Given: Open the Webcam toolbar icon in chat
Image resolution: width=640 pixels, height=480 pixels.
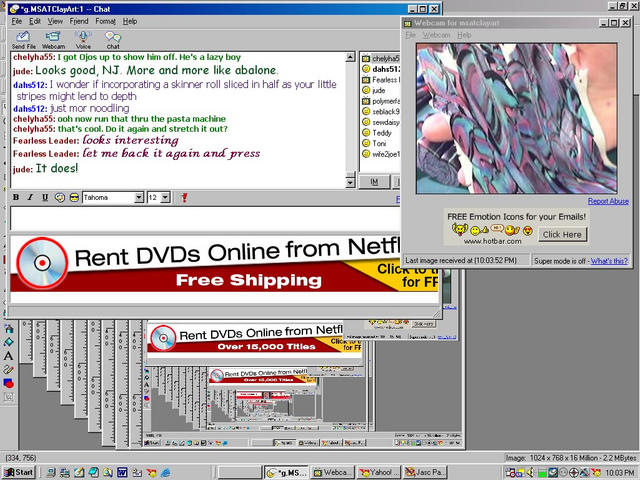Looking at the screenshot, I should point(53,40).
